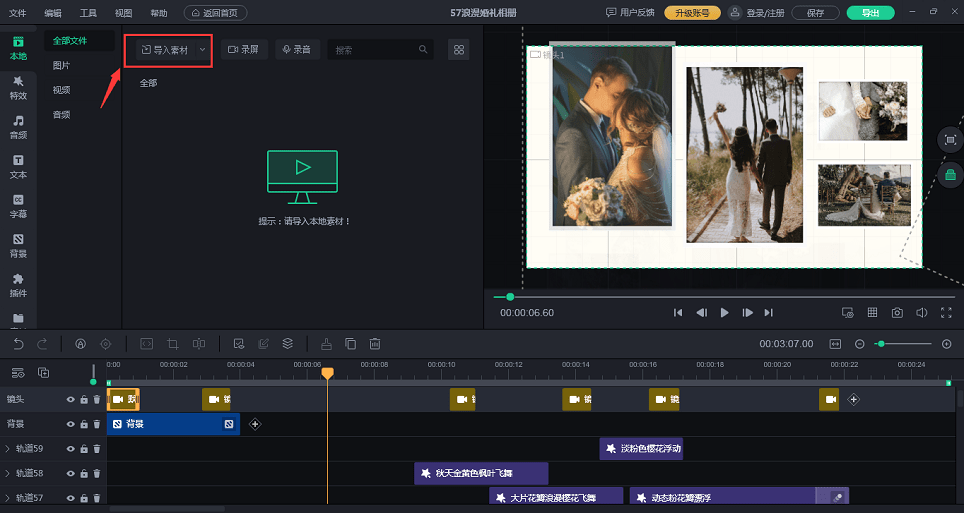Click the 搜索 search input field
The height and width of the screenshot is (513, 964).
point(381,50)
